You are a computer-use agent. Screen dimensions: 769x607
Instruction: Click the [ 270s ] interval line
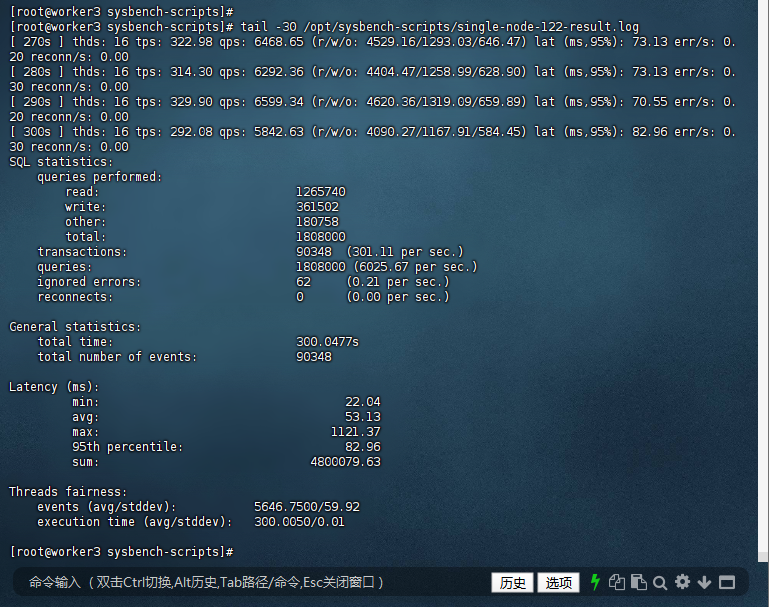pyautogui.click(x=373, y=49)
